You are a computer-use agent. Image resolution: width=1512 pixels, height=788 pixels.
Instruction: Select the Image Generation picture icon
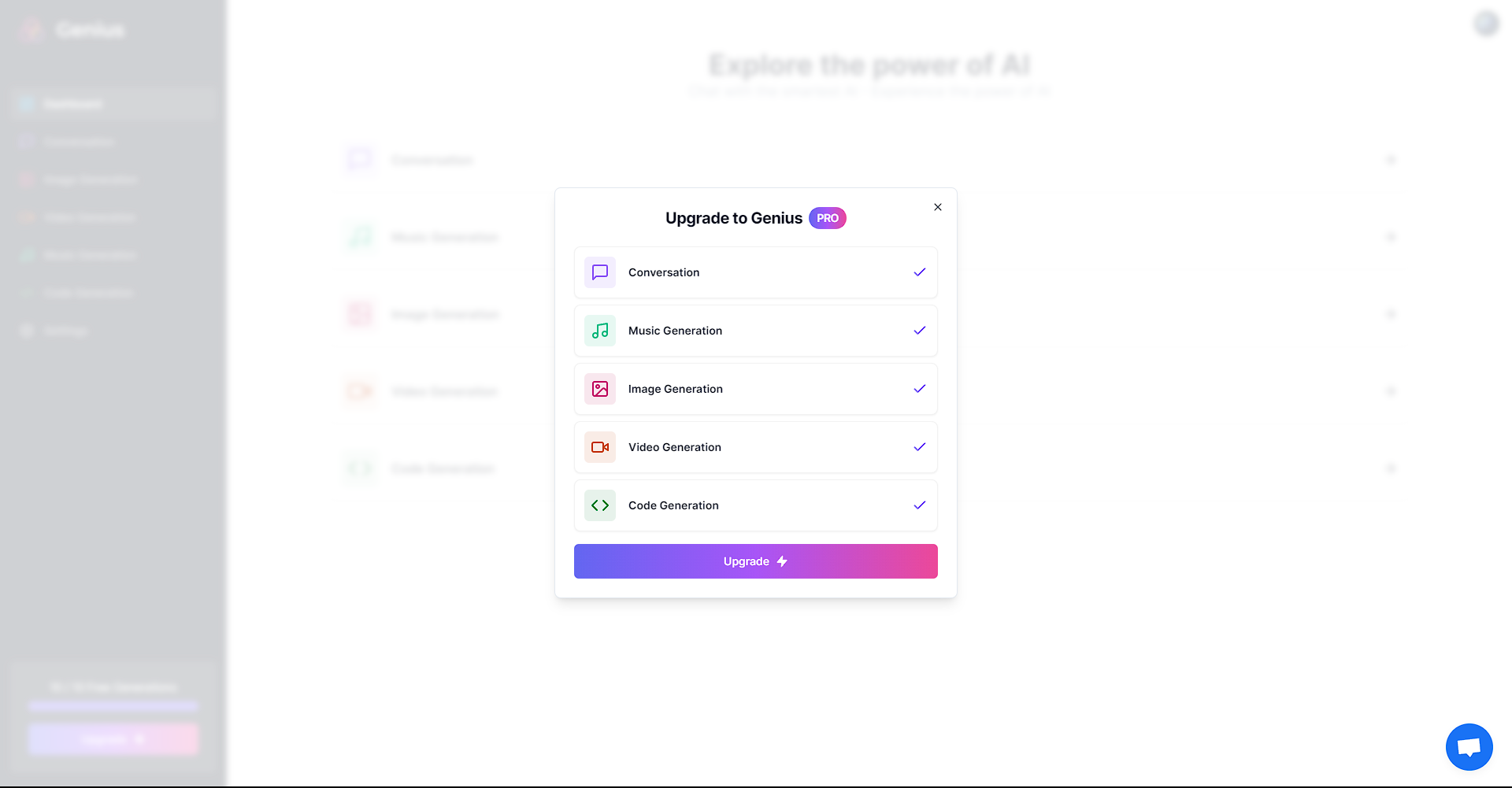(599, 389)
